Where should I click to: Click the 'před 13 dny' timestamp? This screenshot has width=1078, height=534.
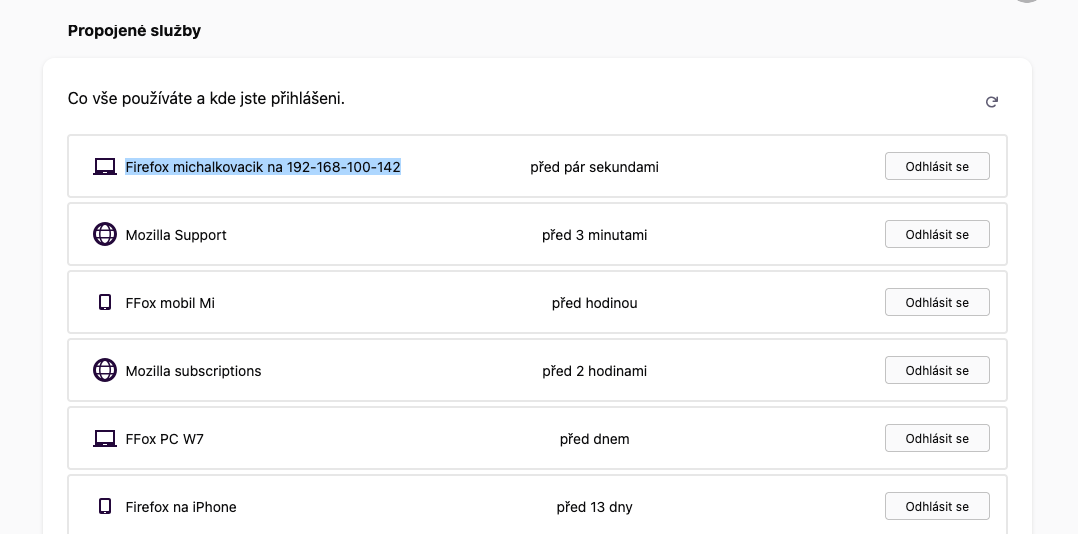pos(594,507)
